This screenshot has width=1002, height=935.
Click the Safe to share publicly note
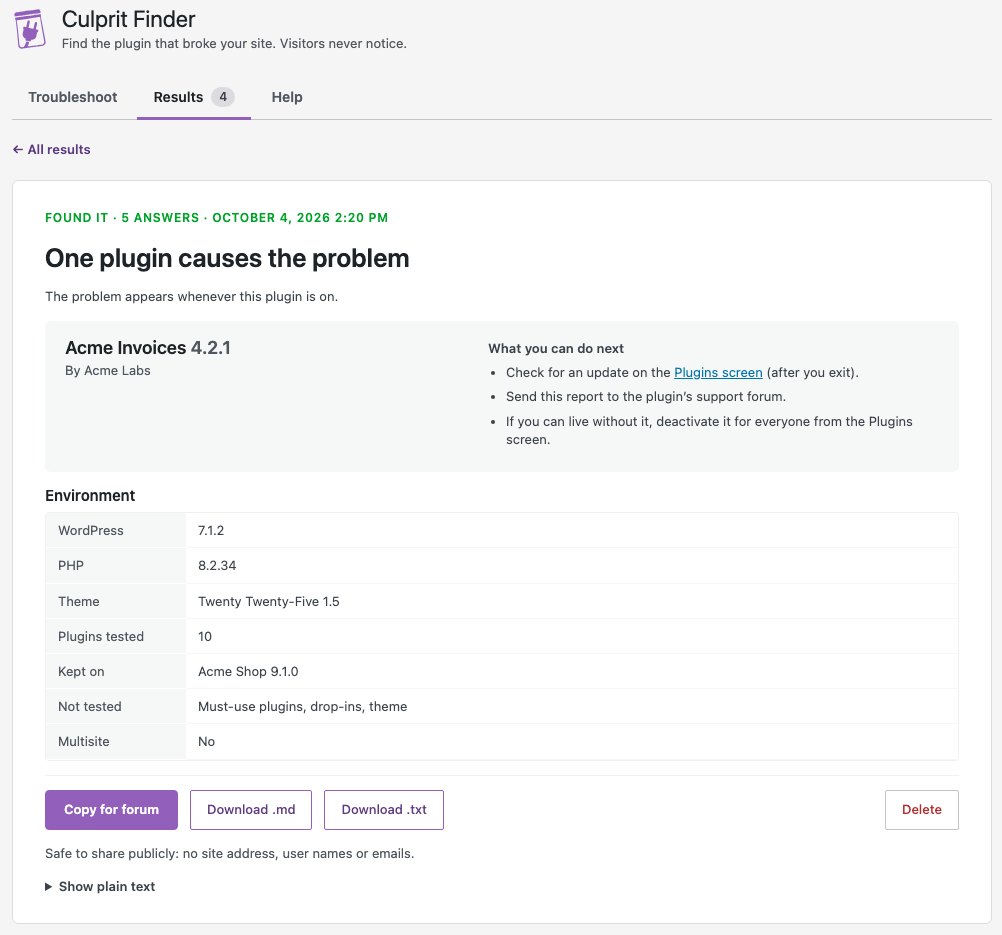(x=229, y=854)
